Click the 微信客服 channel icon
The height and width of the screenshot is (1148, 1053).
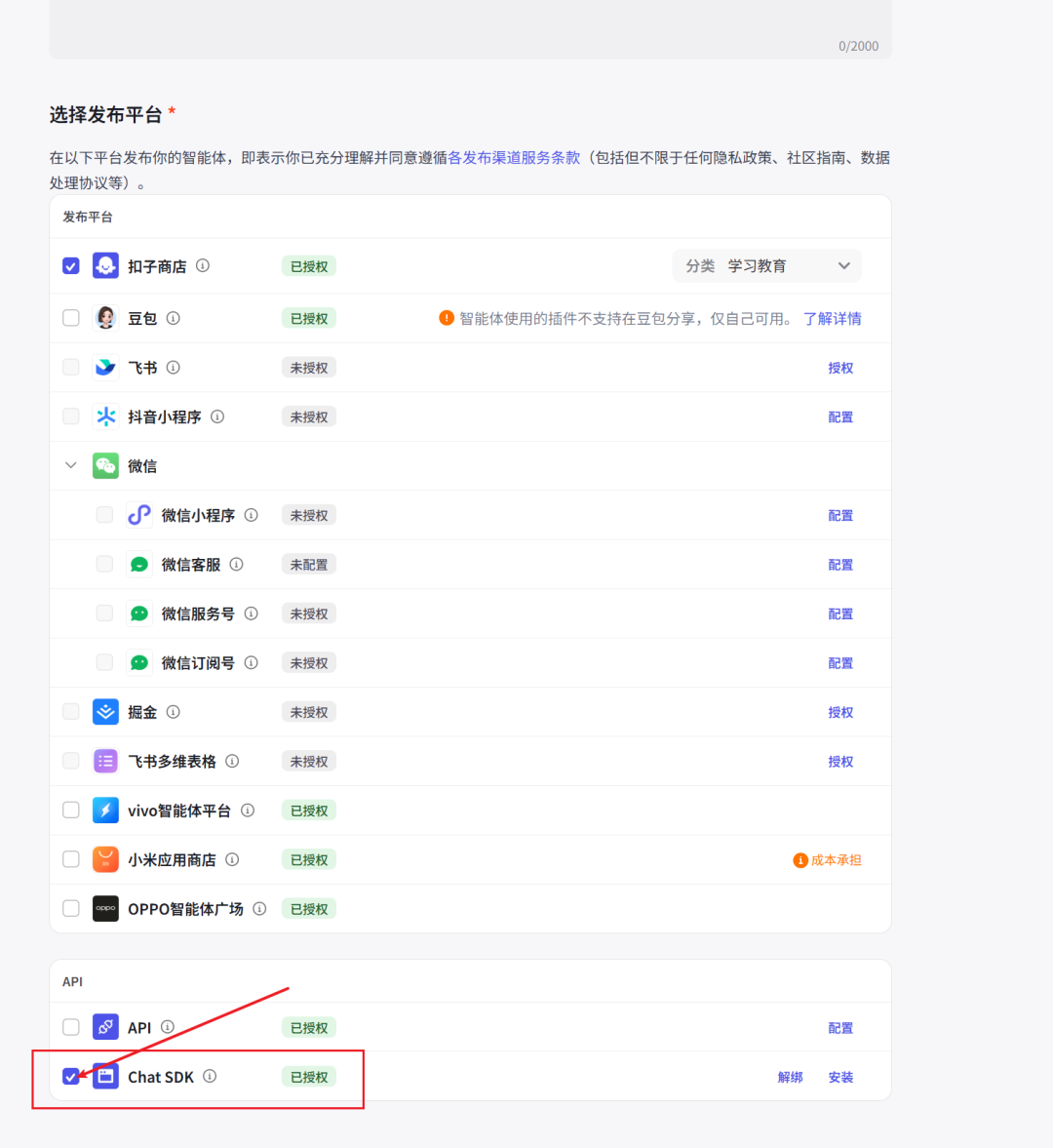point(138,564)
